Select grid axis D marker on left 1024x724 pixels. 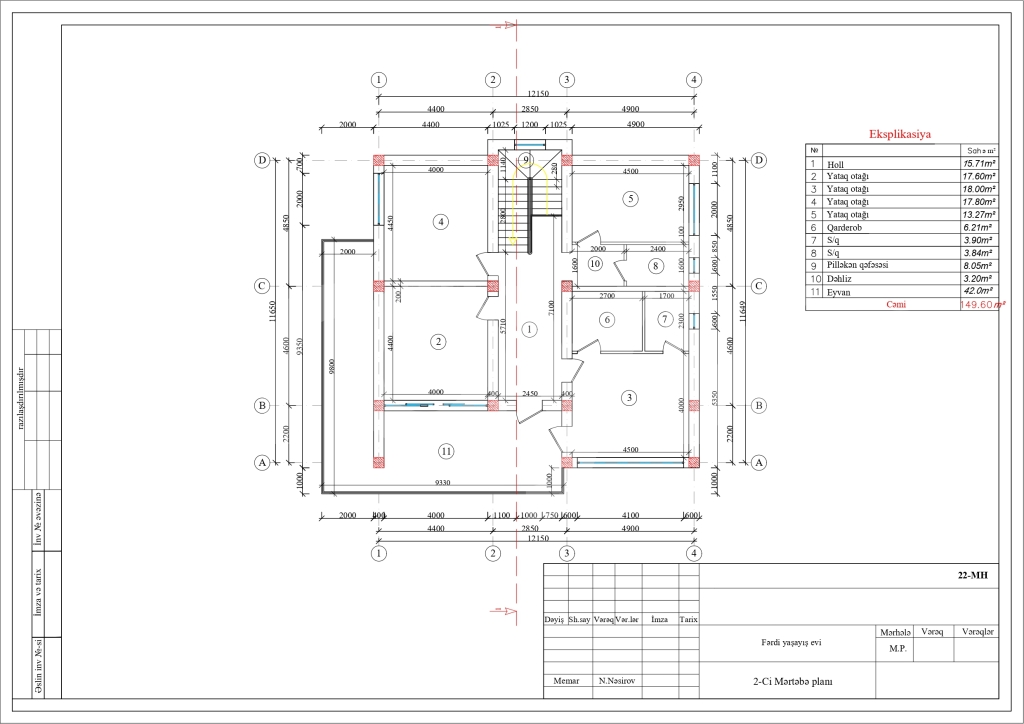(x=262, y=160)
